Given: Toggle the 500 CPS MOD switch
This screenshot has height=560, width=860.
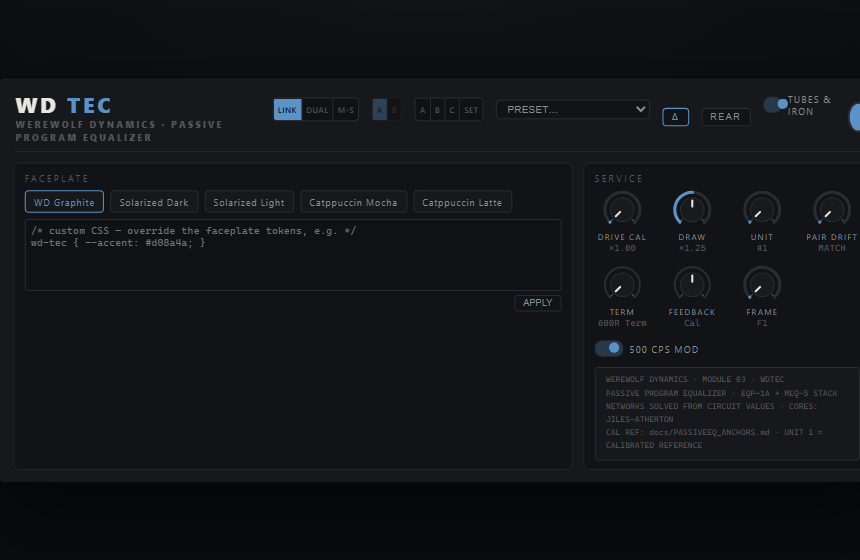Looking at the screenshot, I should 609,349.
